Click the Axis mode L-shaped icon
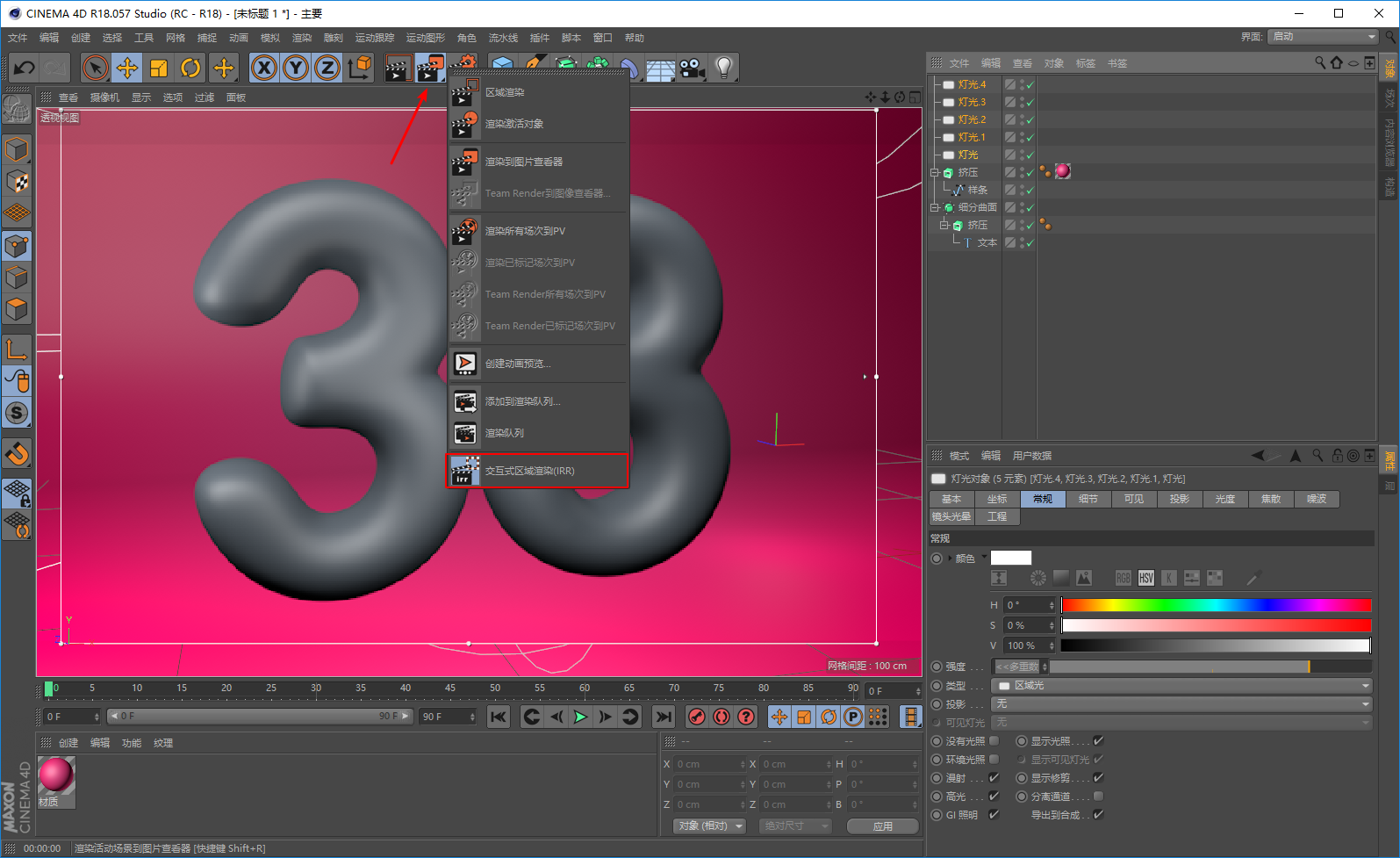This screenshot has height=858, width=1400. [x=17, y=349]
